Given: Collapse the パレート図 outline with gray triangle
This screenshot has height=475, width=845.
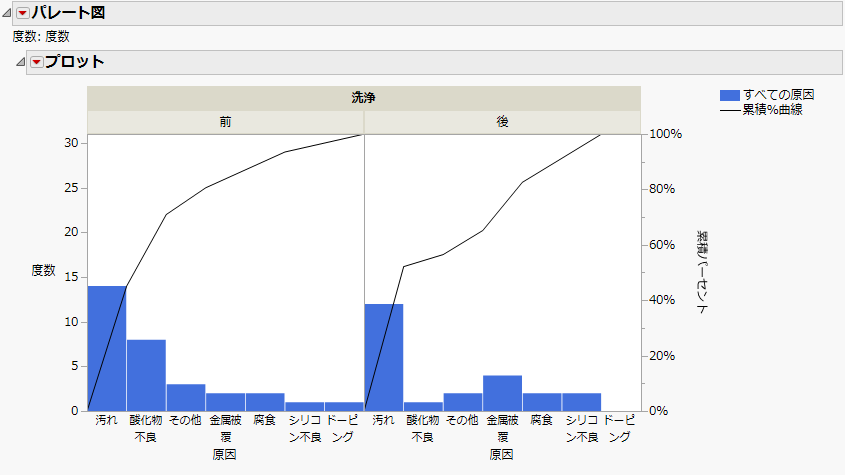Looking at the screenshot, I should [x=6, y=13].
